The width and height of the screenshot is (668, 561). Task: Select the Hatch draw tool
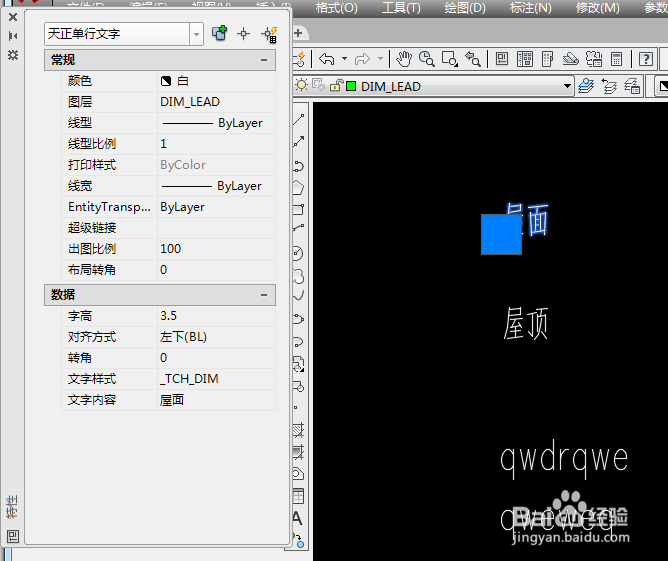tap(299, 430)
